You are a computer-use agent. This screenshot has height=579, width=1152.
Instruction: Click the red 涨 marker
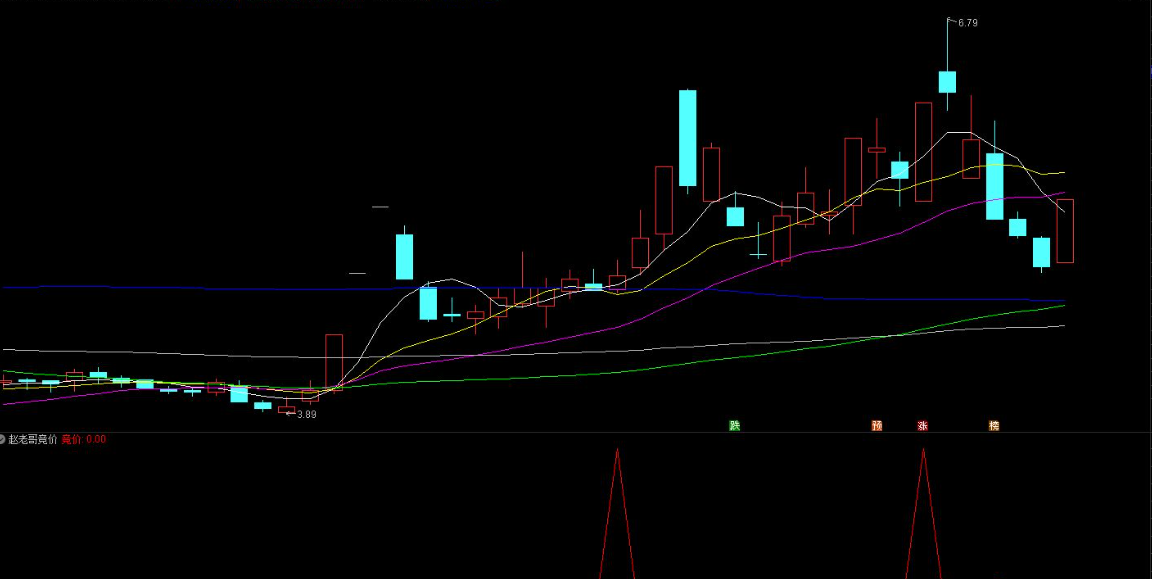click(923, 425)
